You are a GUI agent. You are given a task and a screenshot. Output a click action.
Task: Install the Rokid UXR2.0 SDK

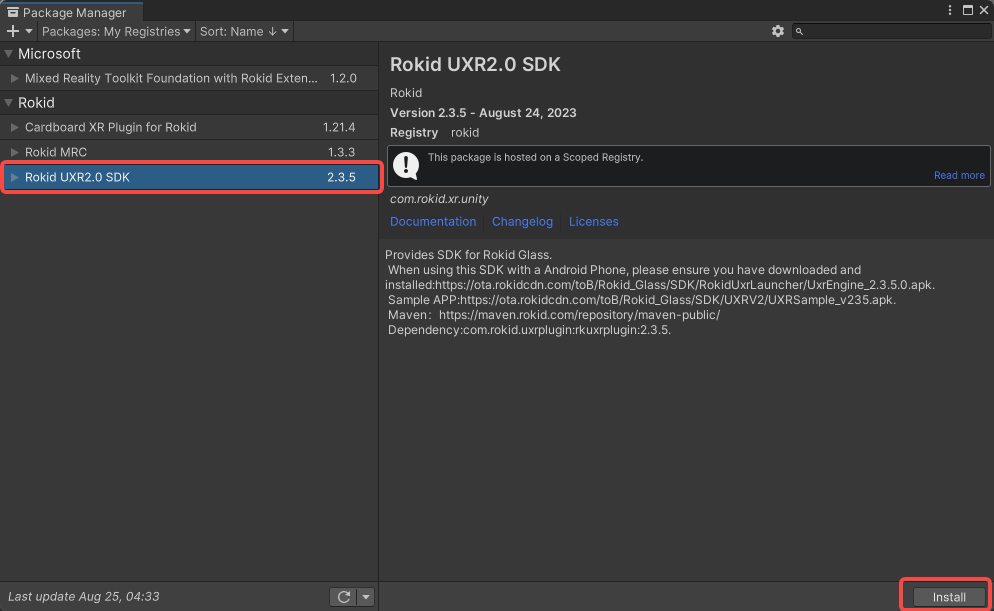click(x=945, y=596)
